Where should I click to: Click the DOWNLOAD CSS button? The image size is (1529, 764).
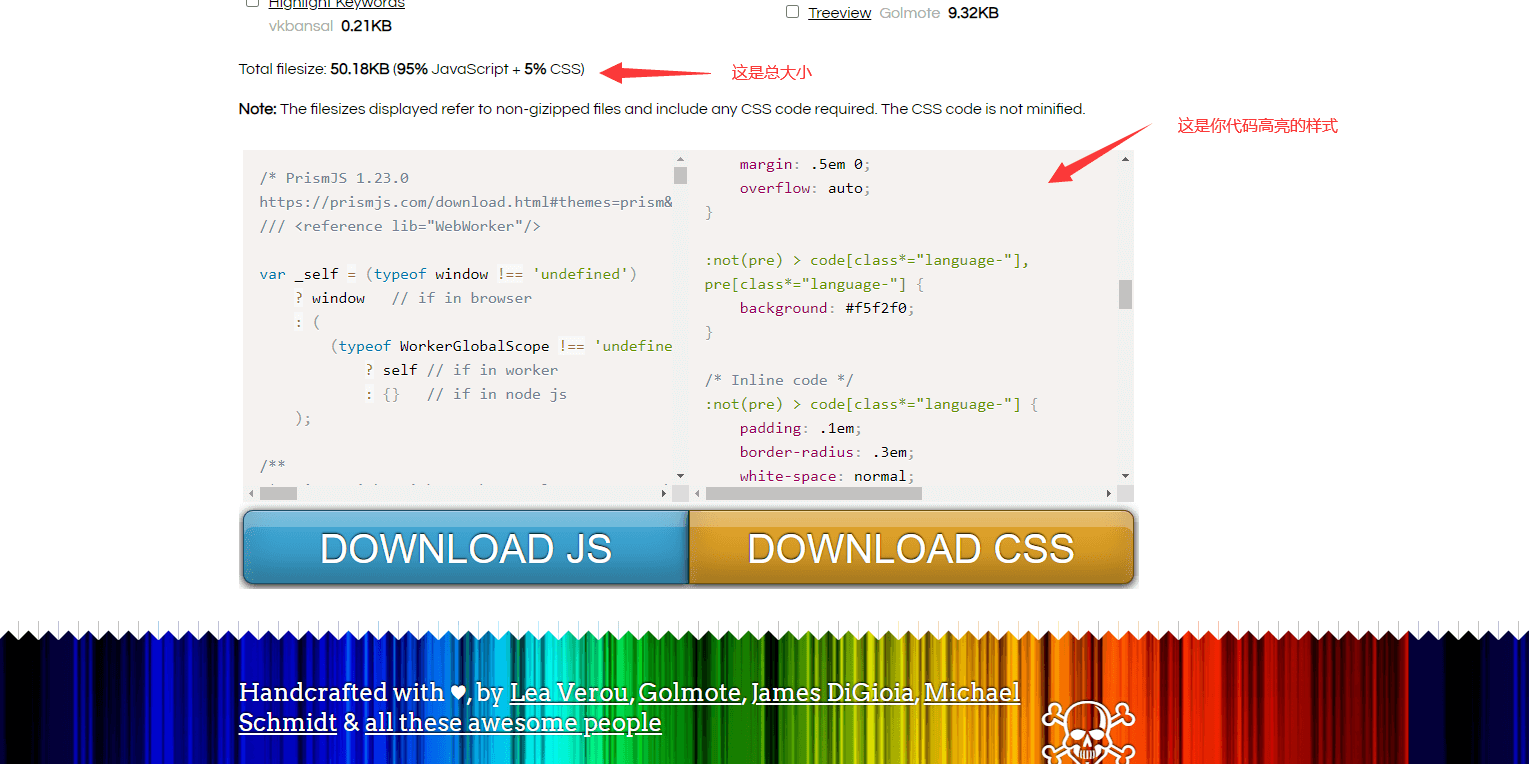pyautogui.click(x=912, y=547)
